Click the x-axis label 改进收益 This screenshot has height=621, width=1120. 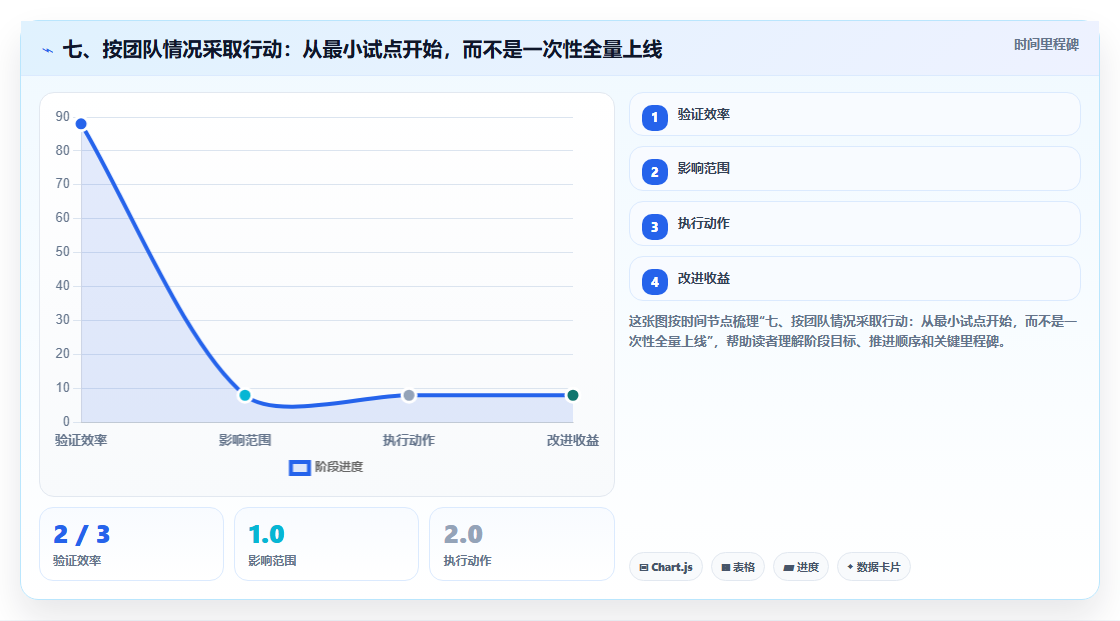[x=573, y=441]
